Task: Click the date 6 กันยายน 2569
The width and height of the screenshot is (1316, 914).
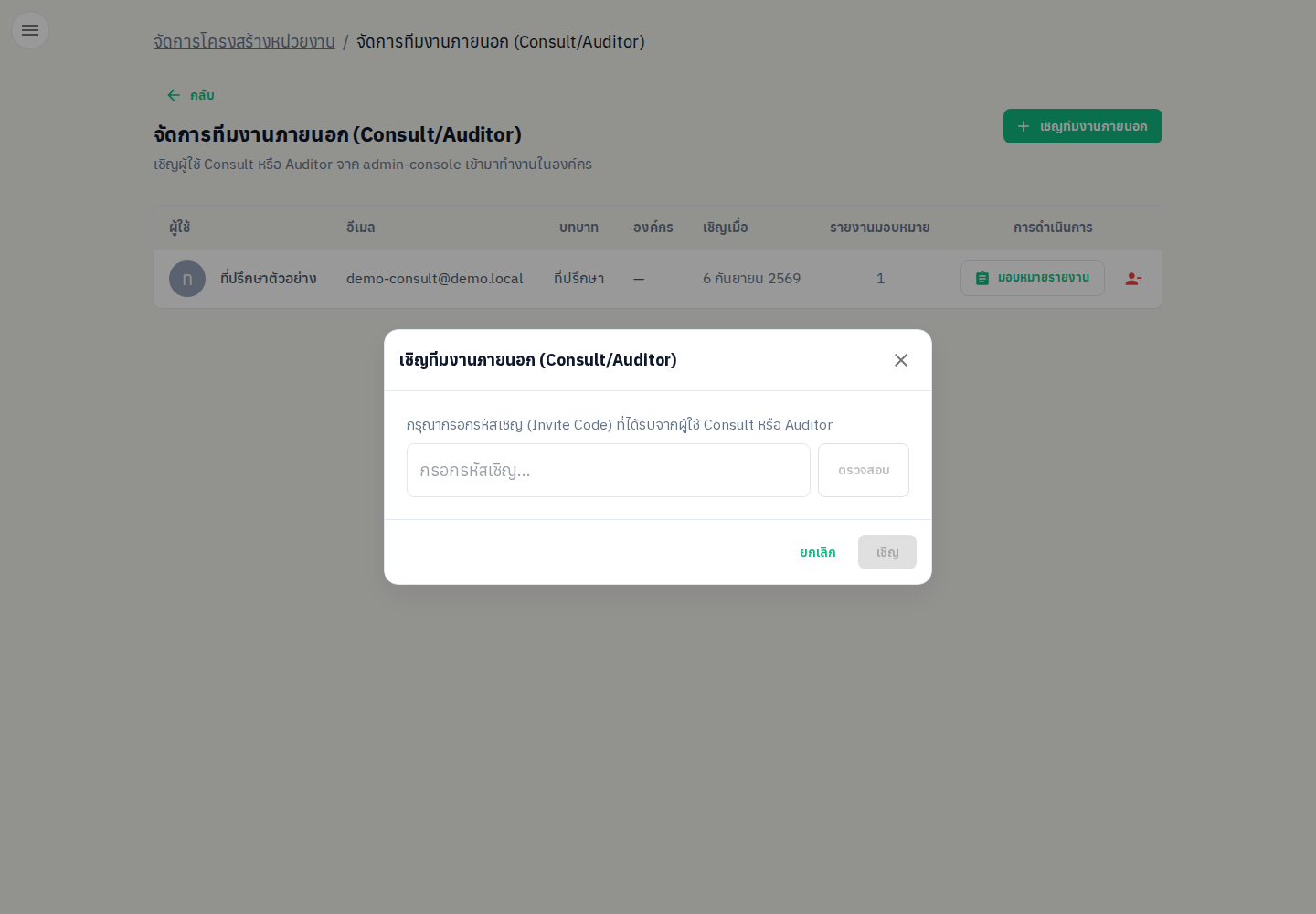Action: [751, 279]
